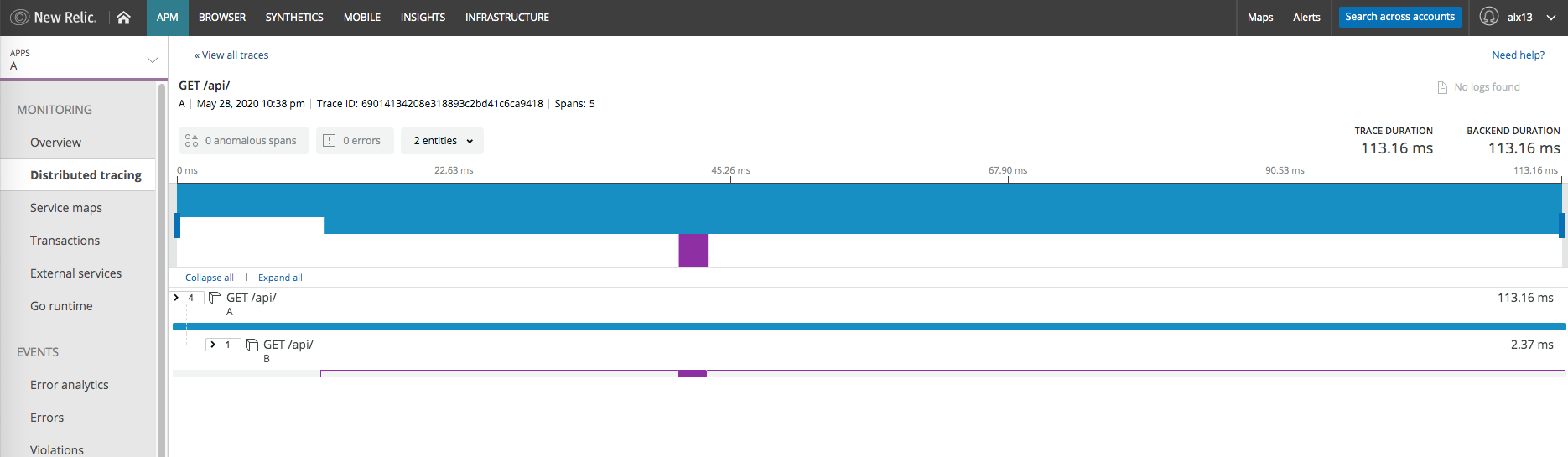Click the span icon beside GET /api/ A
Viewport: 1568px width, 457px height.
215,298
